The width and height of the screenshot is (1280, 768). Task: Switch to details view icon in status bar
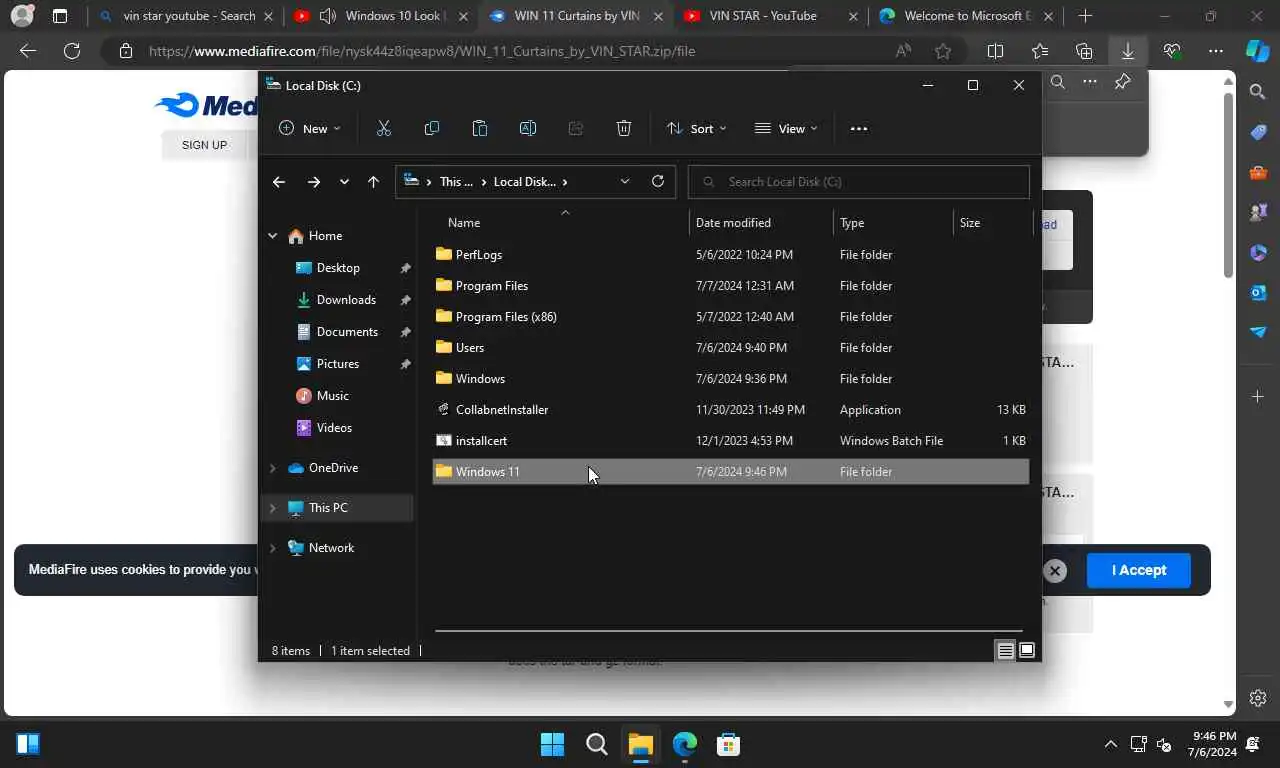tap(1006, 651)
